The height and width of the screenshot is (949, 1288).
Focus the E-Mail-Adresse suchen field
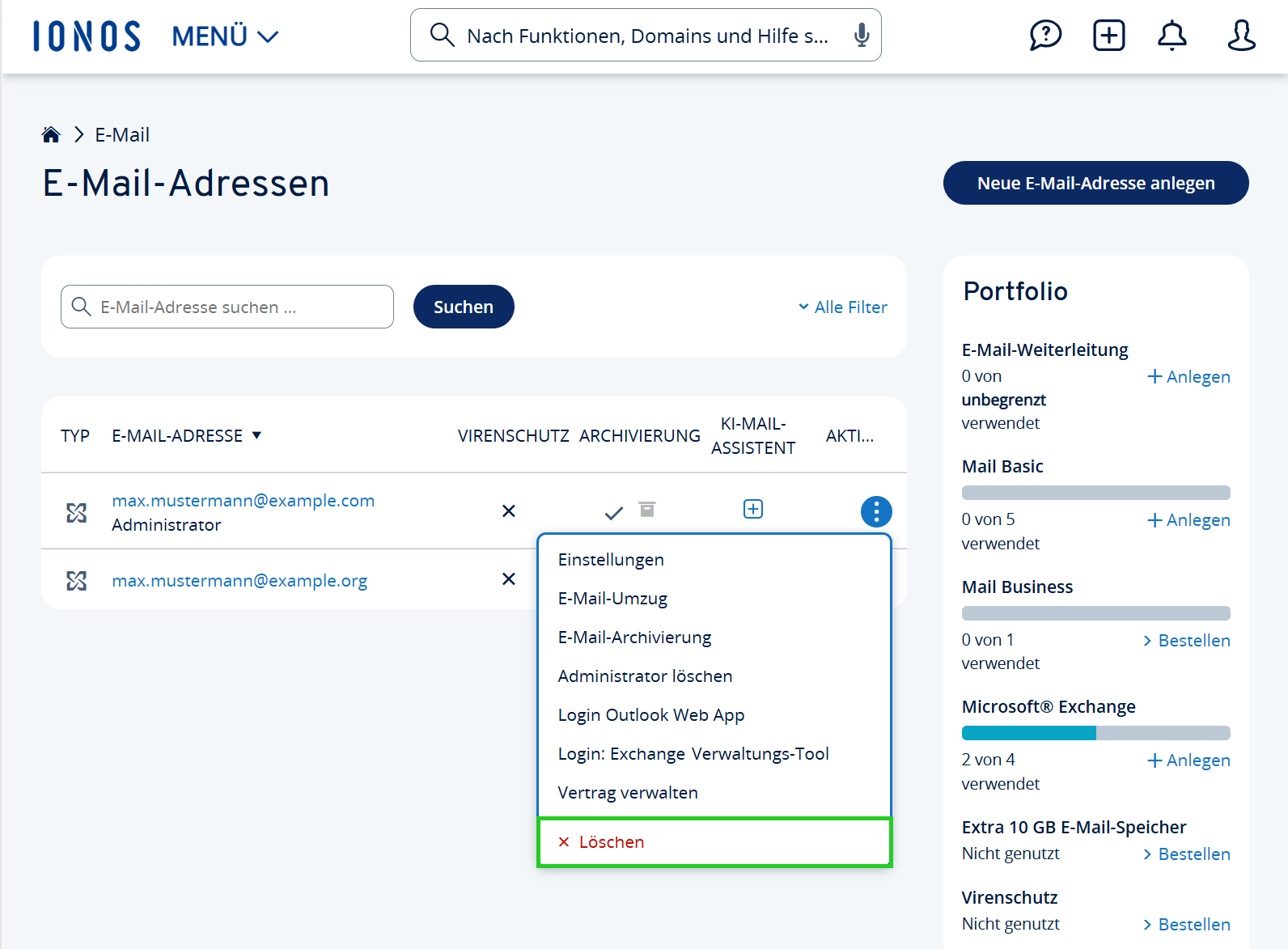pyautogui.click(x=227, y=307)
